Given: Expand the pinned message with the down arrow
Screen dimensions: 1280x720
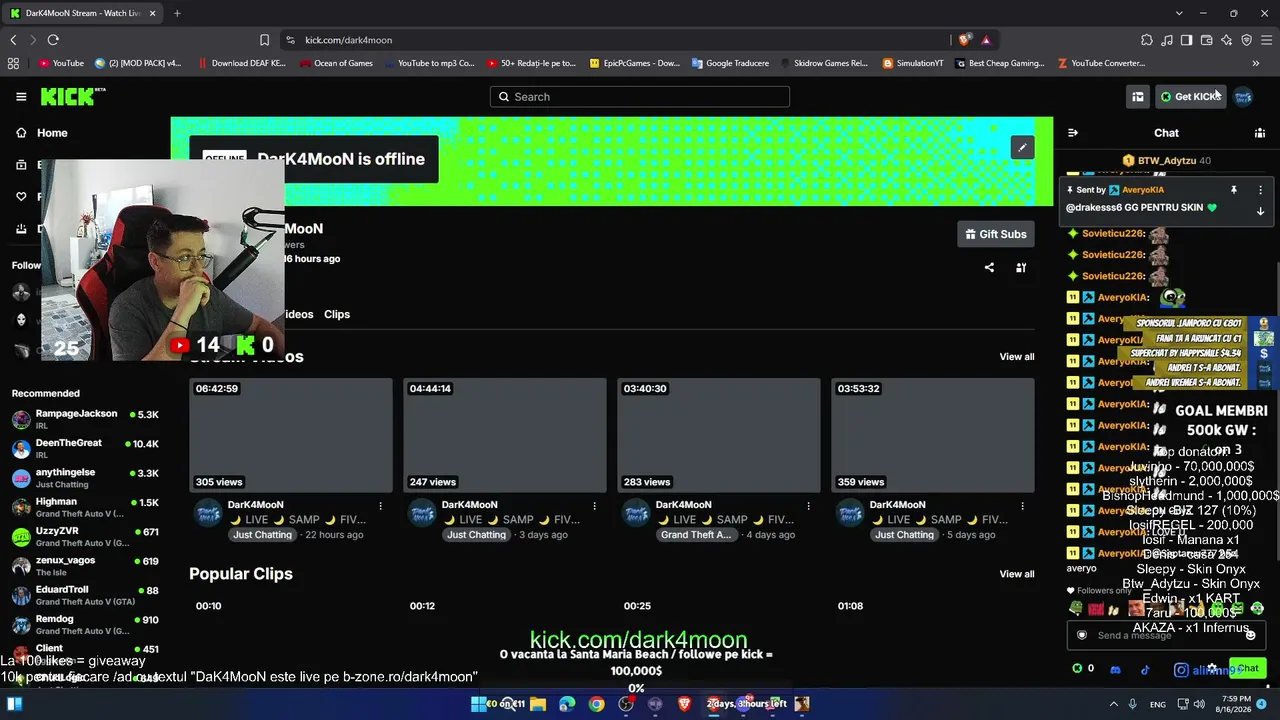Looking at the screenshot, I should (x=1260, y=211).
